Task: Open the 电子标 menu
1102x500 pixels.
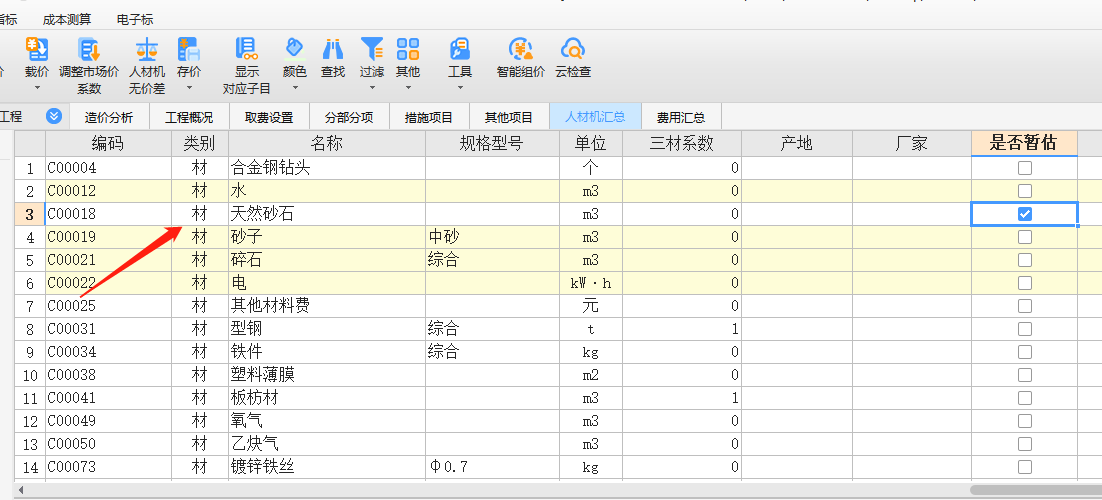Action: pyautogui.click(x=135, y=20)
